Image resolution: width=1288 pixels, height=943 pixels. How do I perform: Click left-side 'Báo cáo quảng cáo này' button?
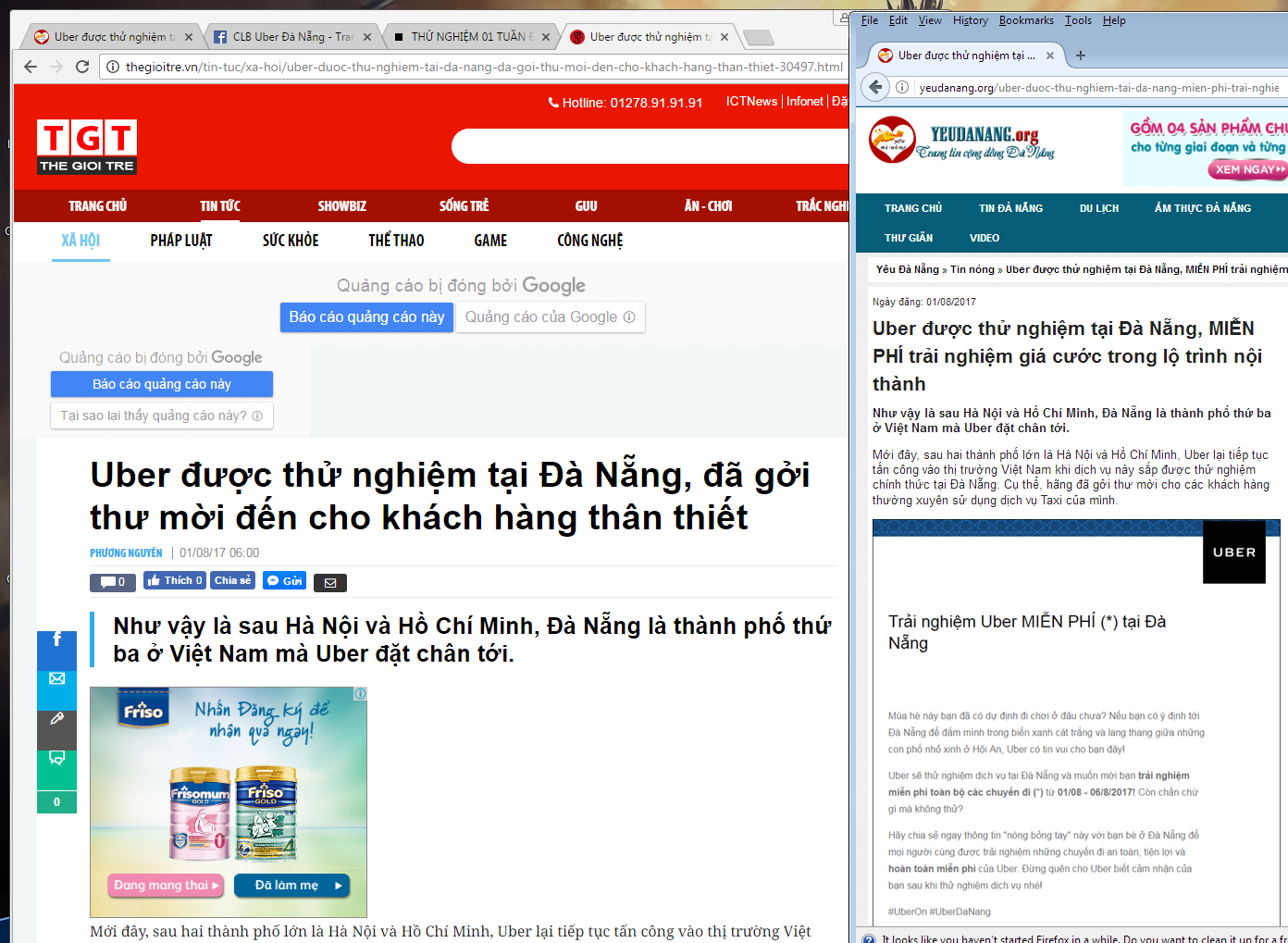tap(162, 384)
